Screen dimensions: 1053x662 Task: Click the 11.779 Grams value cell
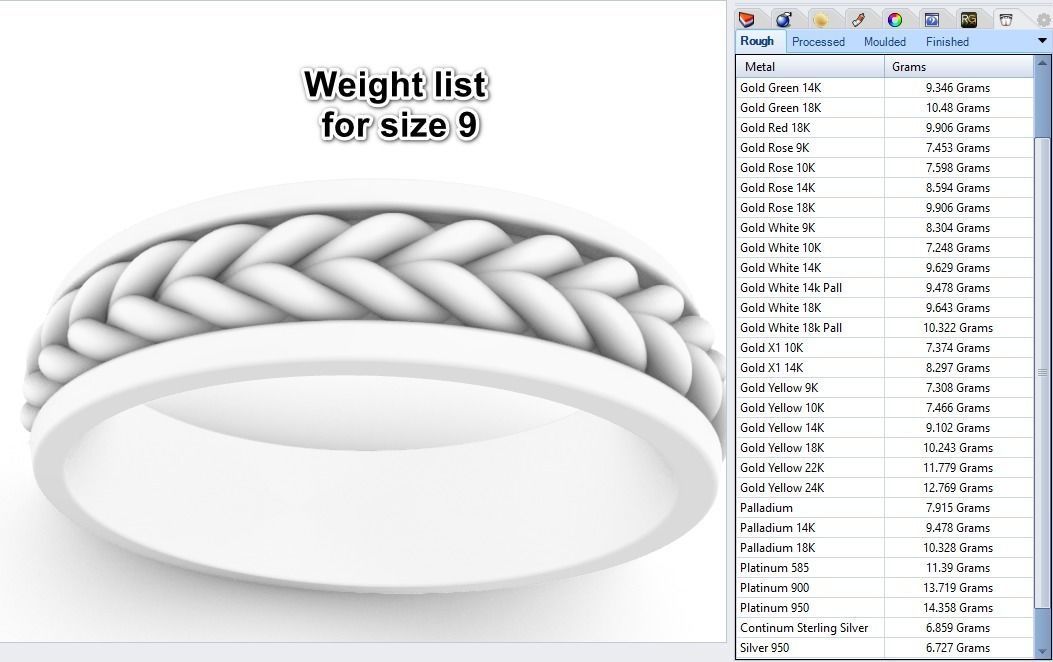959,468
